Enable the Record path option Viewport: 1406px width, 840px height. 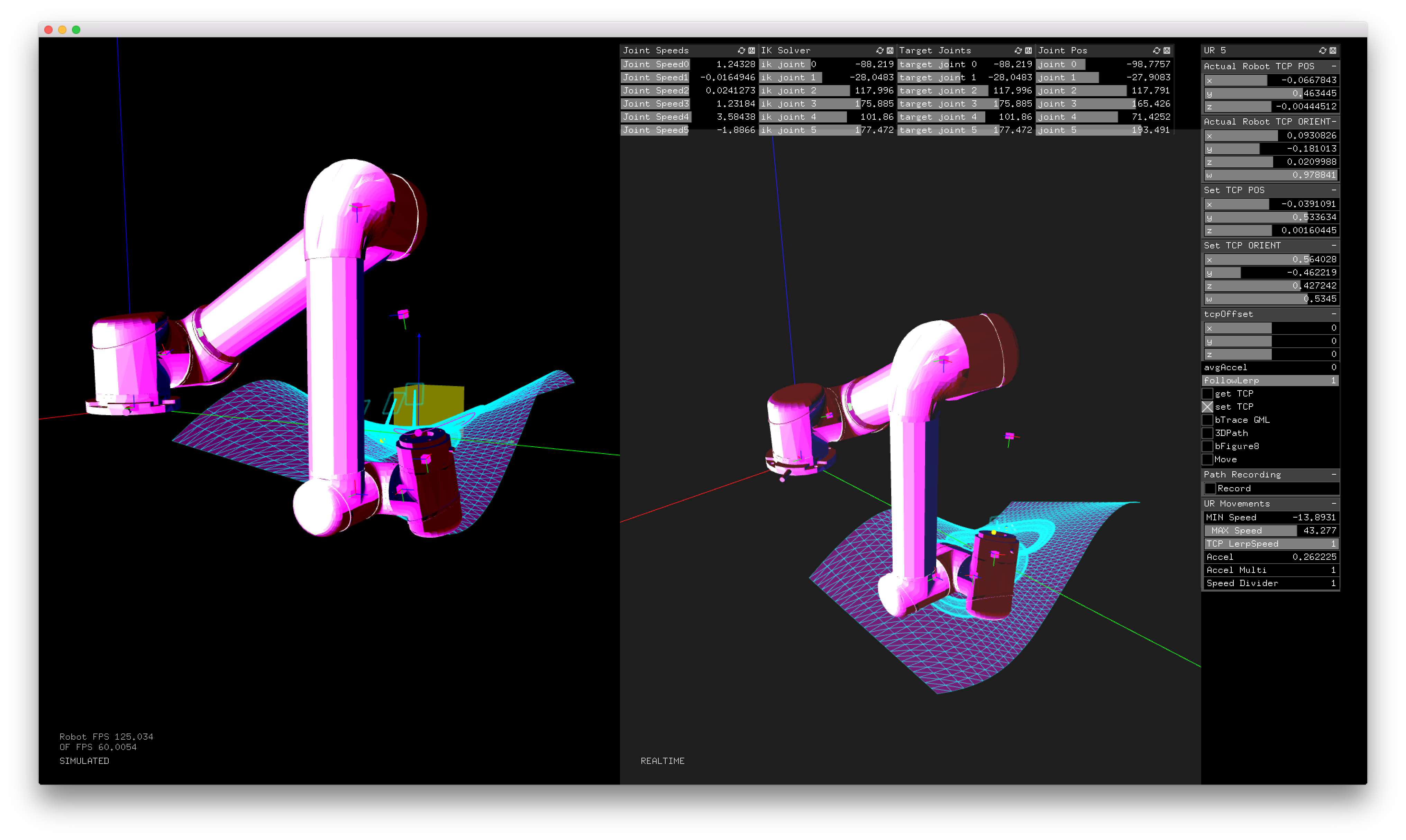(1211, 488)
